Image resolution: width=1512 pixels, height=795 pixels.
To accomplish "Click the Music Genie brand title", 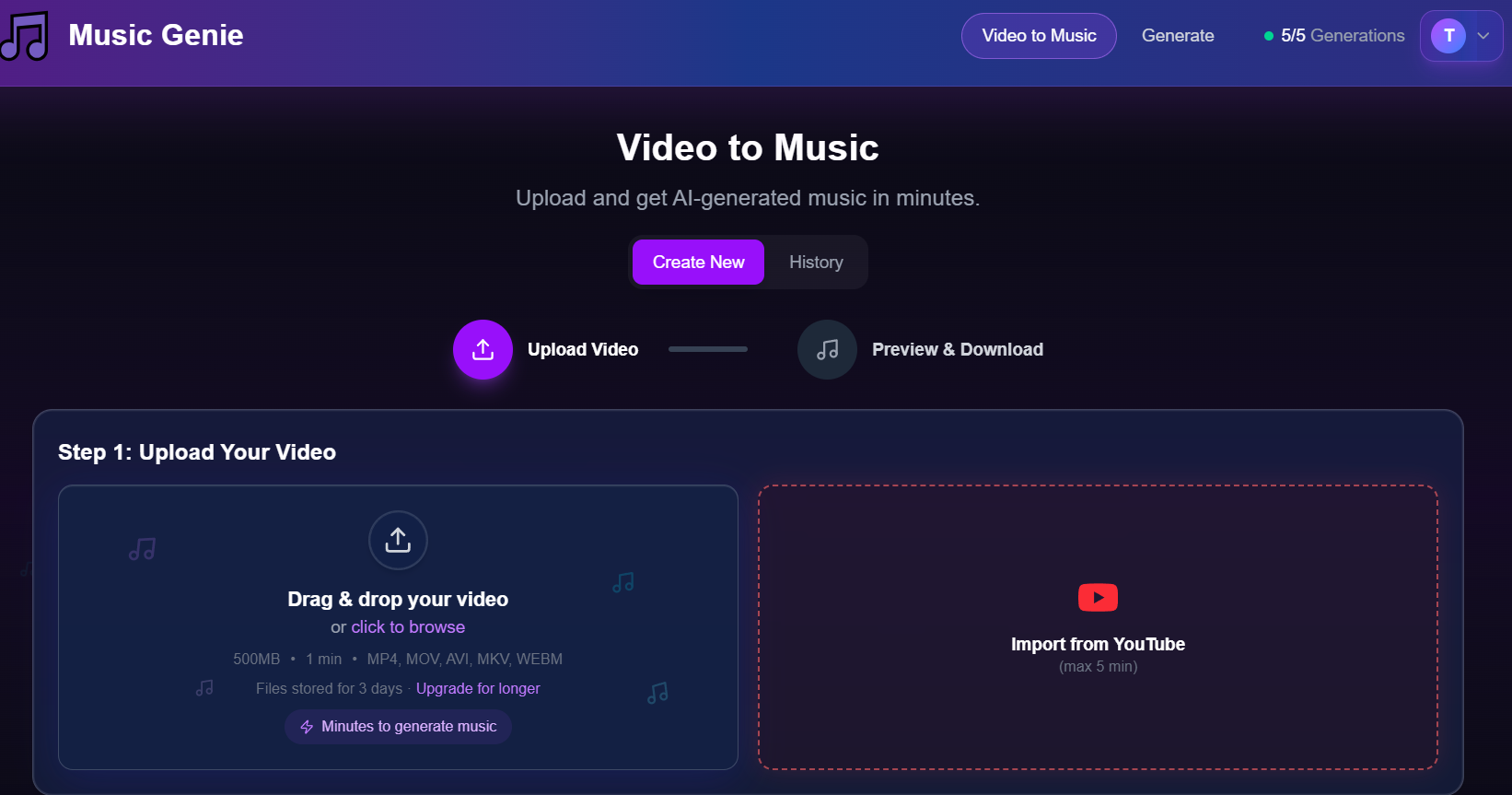I will (156, 35).
